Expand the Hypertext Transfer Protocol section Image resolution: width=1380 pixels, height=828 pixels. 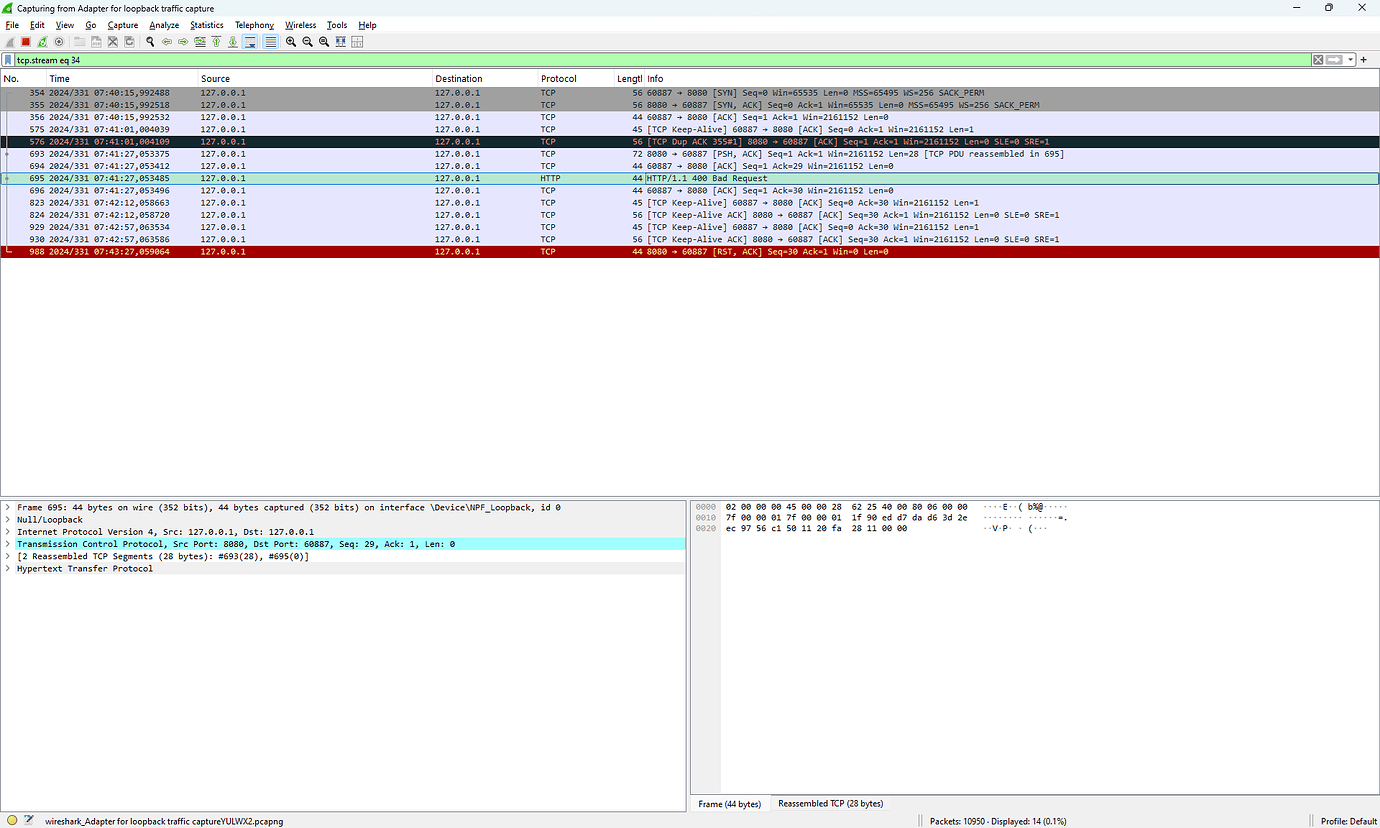9,568
